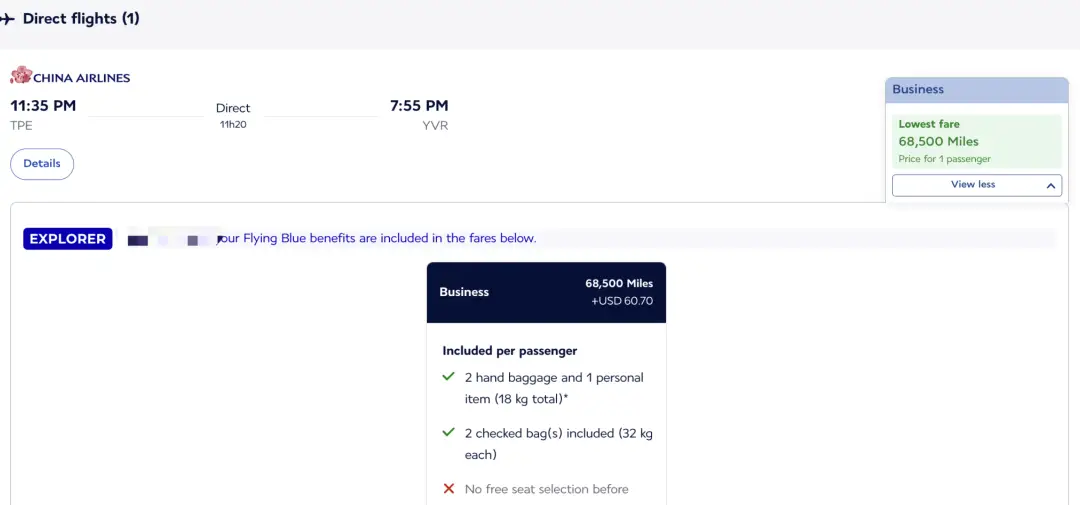The height and width of the screenshot is (505, 1080).
Task: Click the TPE origin airport code
Action: pyautogui.click(x=22, y=126)
